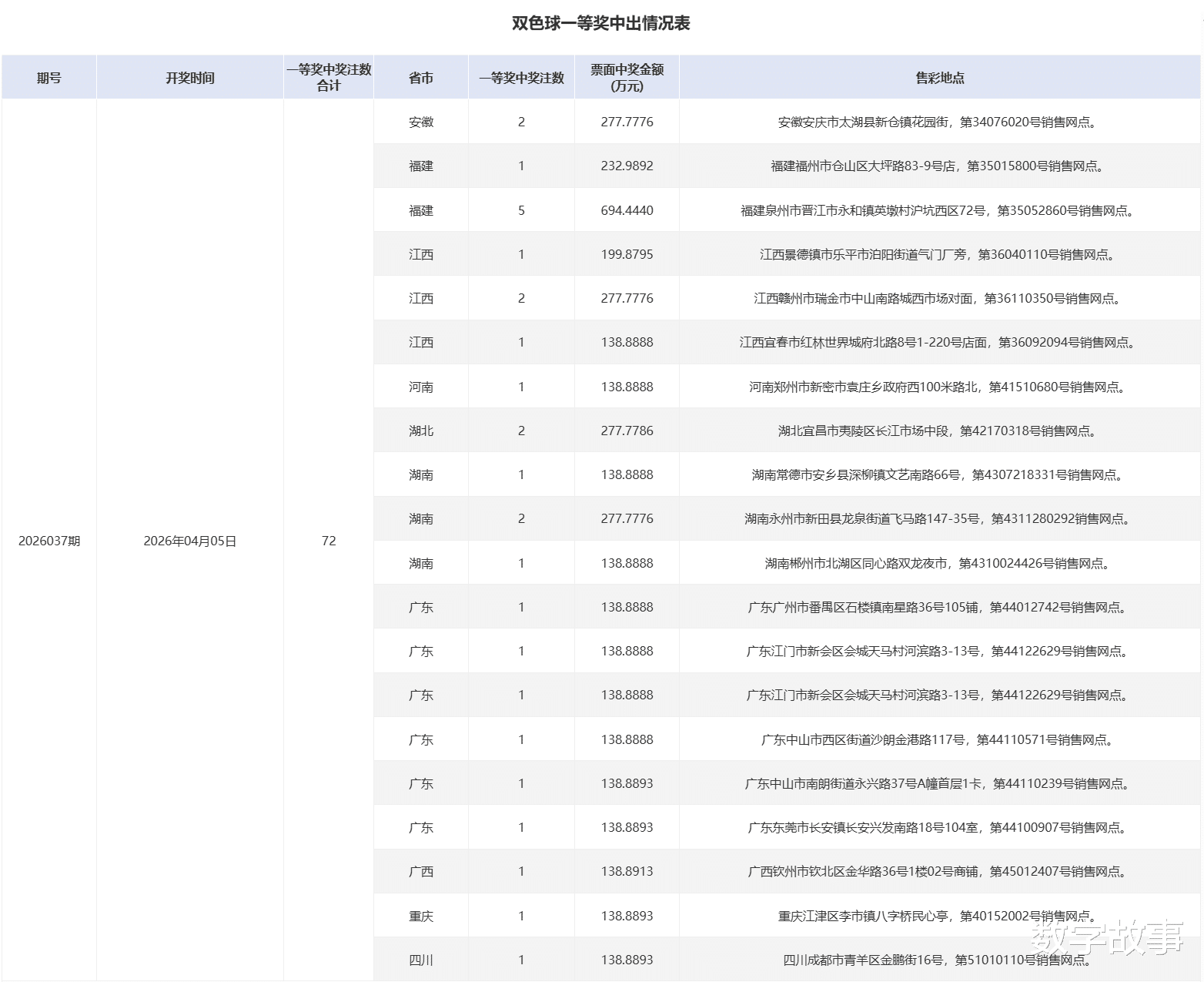Select the address "福建福州市仓山区大坪路83-9号店" cell
Viewport: 1204px width, 982px height.
pyautogui.click(x=940, y=166)
